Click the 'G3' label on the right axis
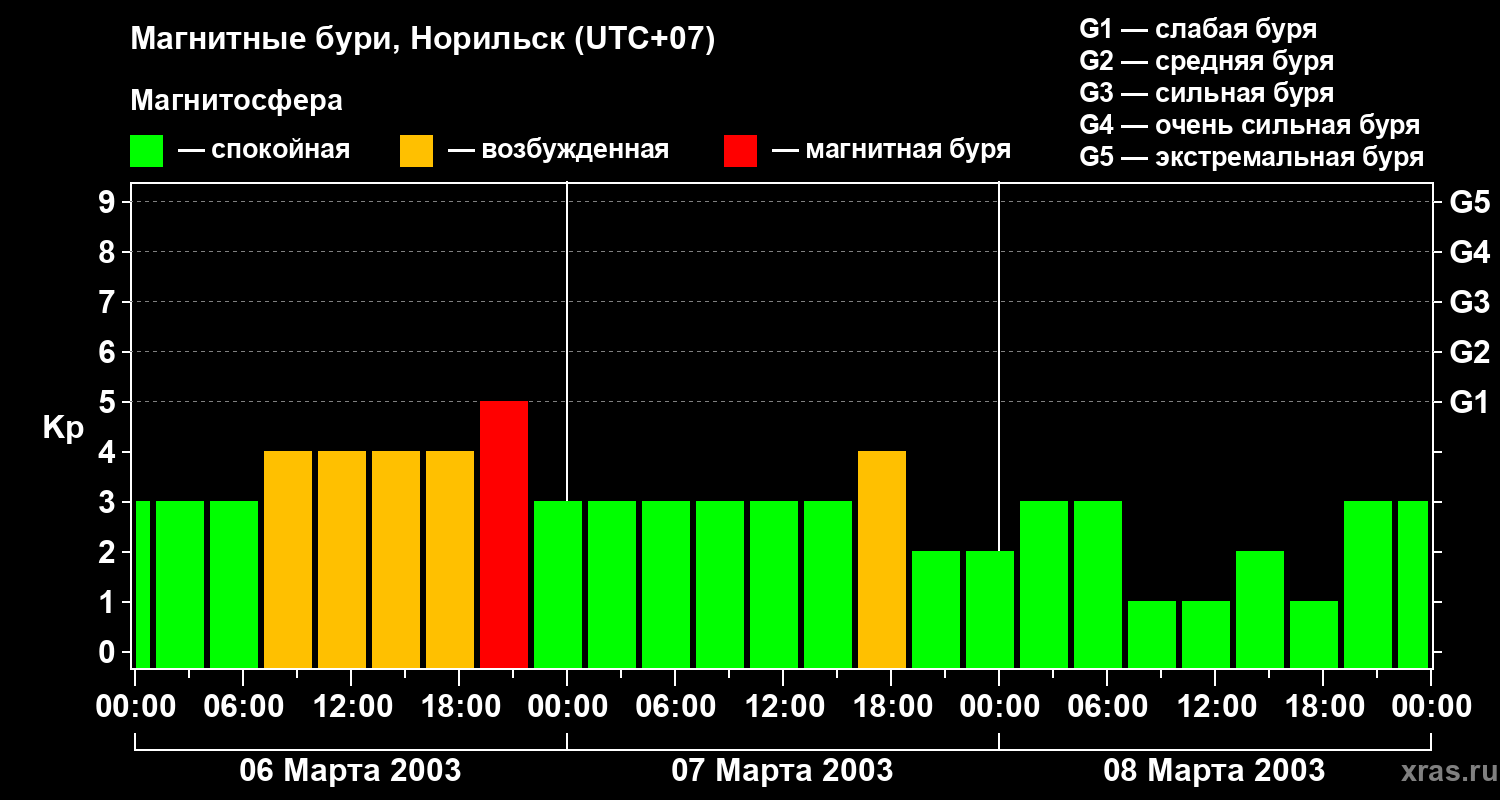 point(1469,302)
